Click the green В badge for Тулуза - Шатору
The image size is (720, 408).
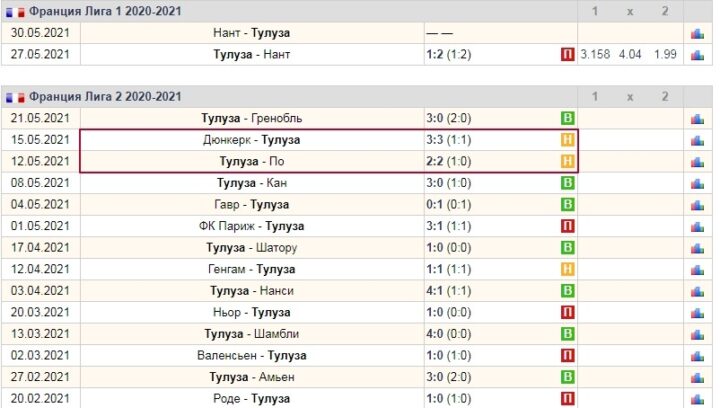(568, 248)
